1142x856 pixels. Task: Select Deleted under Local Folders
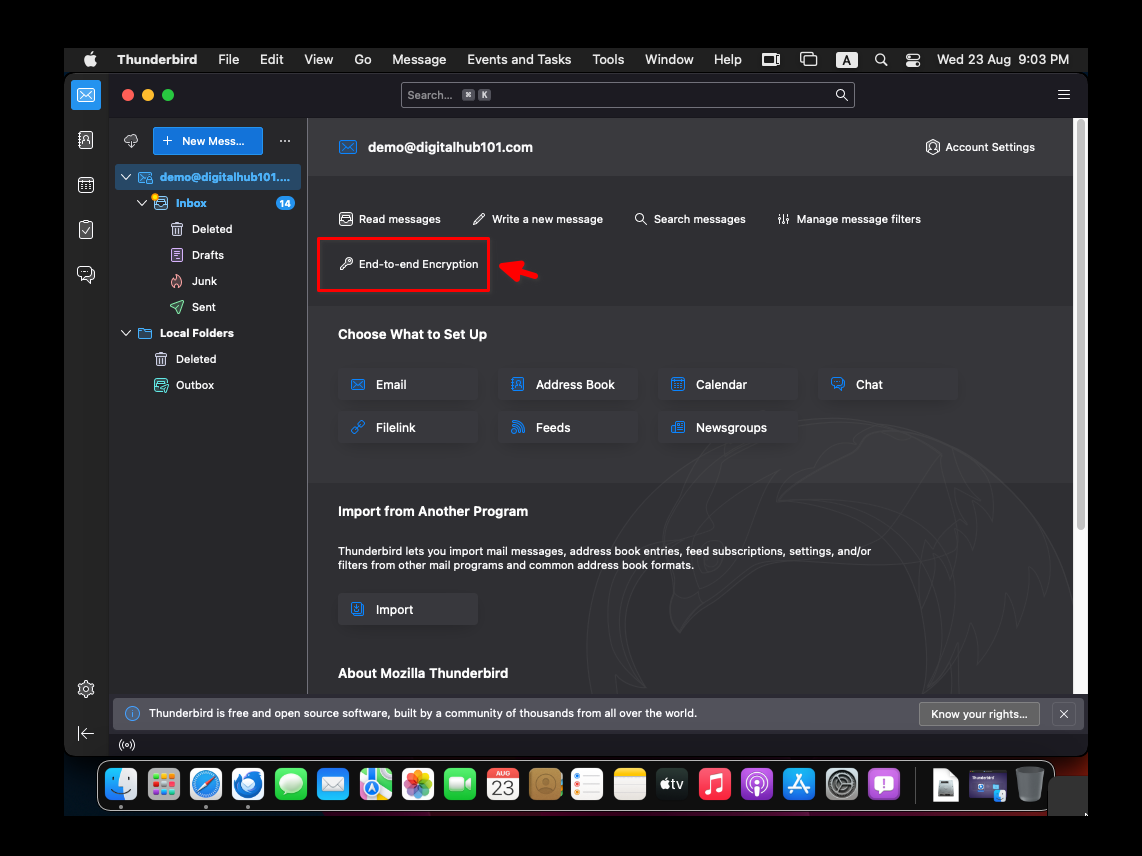(208, 359)
